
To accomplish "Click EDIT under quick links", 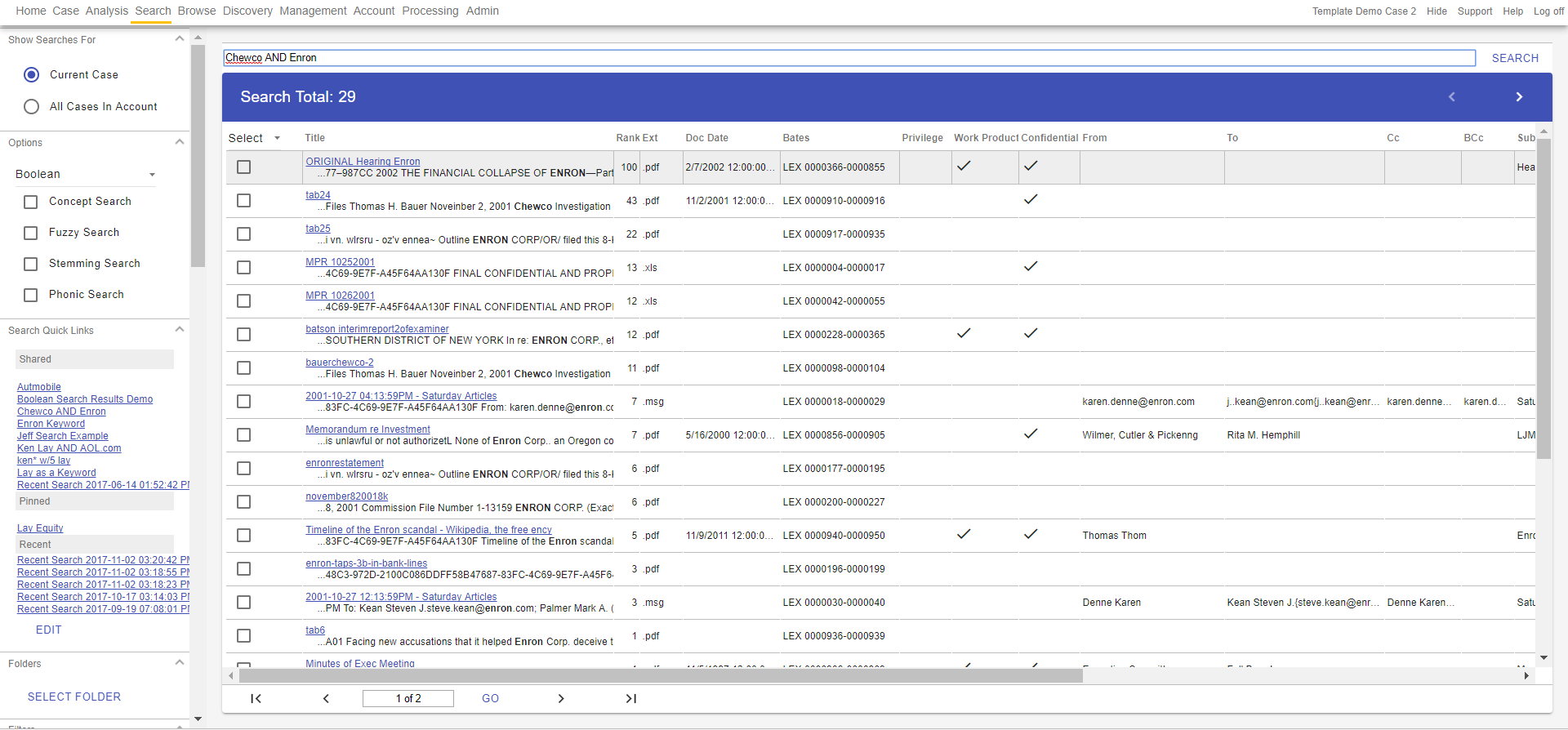I will pos(49,630).
